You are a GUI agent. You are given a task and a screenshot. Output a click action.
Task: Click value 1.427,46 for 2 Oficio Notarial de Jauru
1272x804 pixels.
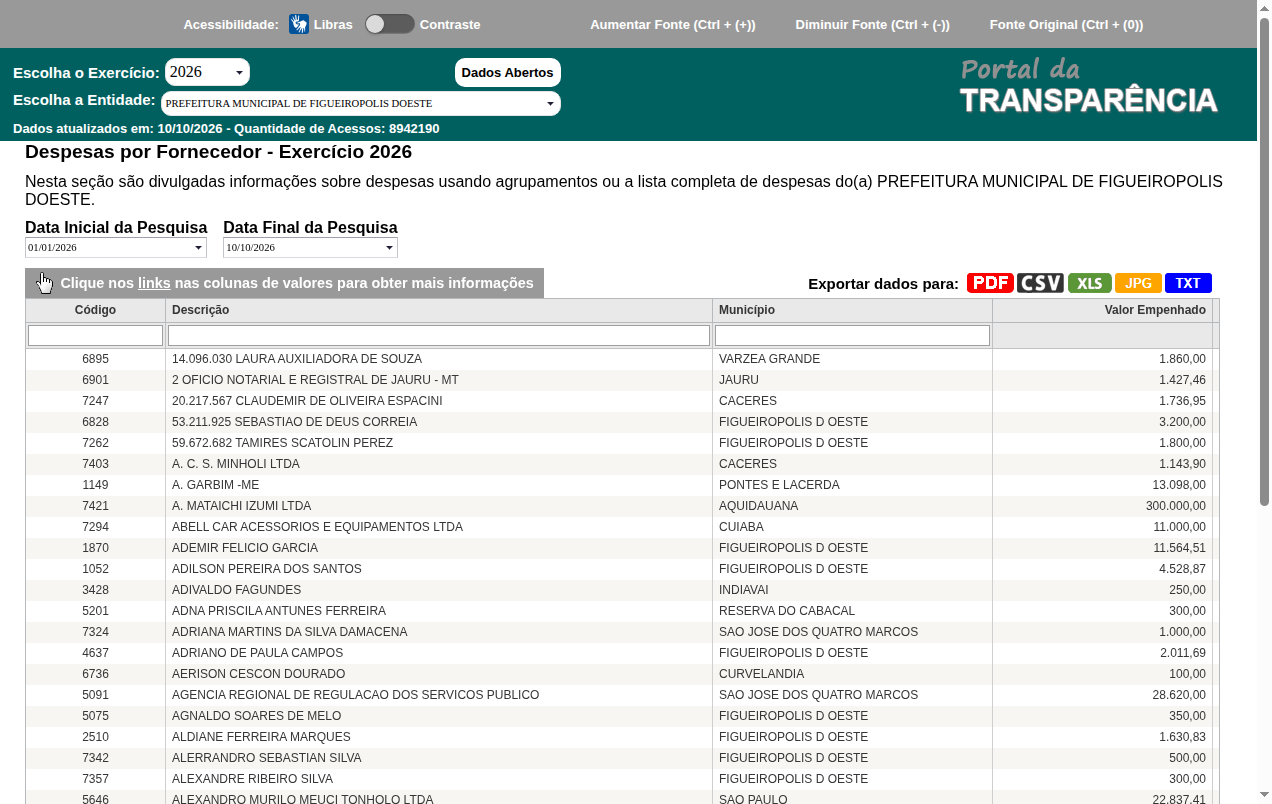pyautogui.click(x=1182, y=380)
